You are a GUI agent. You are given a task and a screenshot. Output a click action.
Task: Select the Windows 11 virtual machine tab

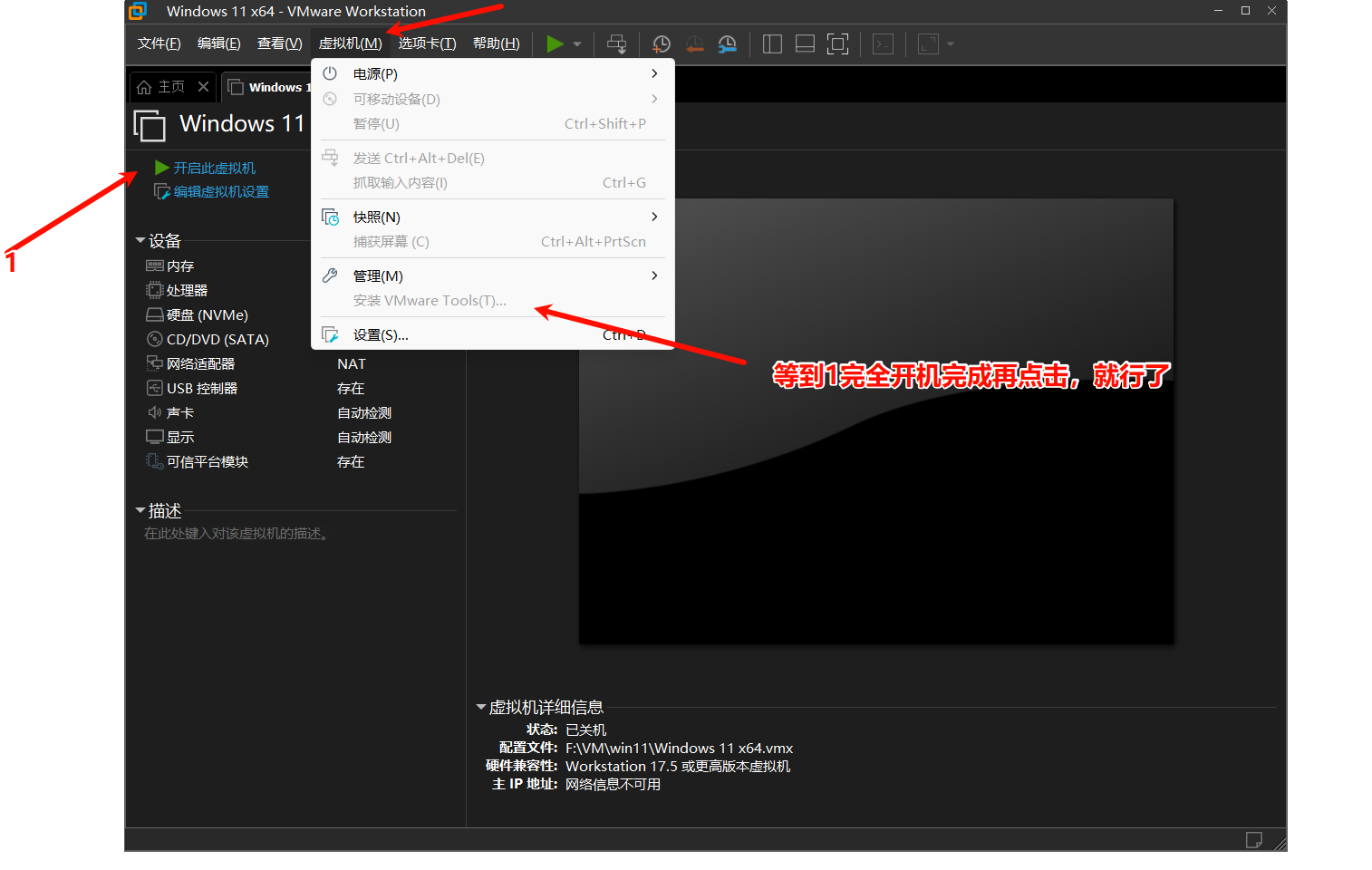[268, 87]
